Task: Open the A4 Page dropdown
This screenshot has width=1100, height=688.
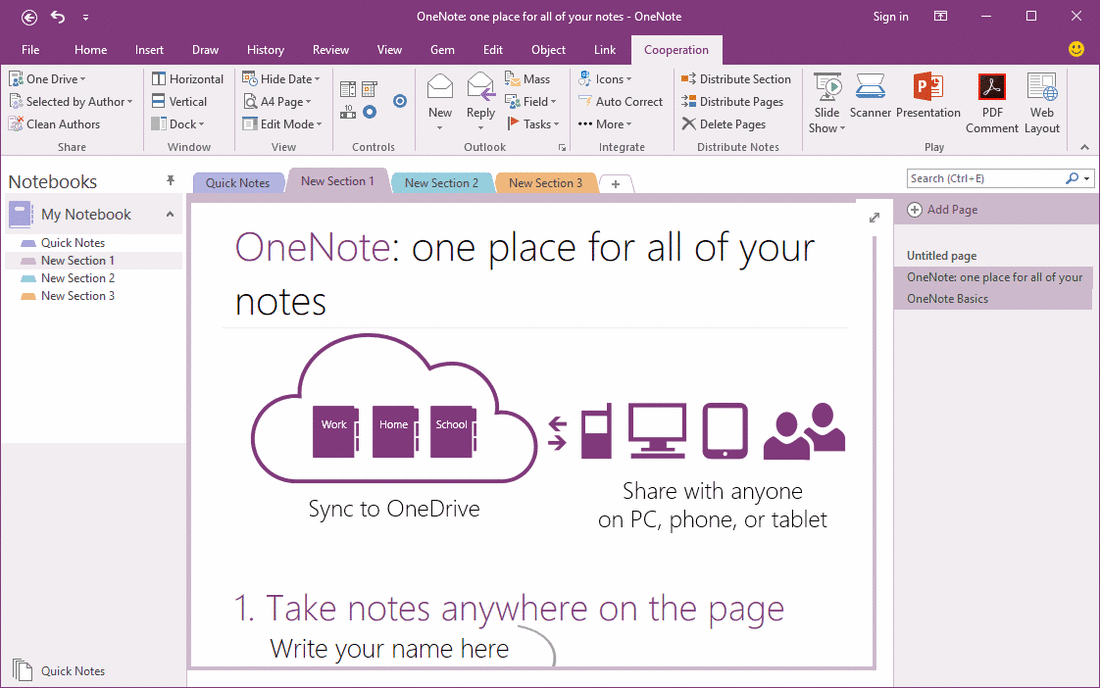Action: [277, 102]
